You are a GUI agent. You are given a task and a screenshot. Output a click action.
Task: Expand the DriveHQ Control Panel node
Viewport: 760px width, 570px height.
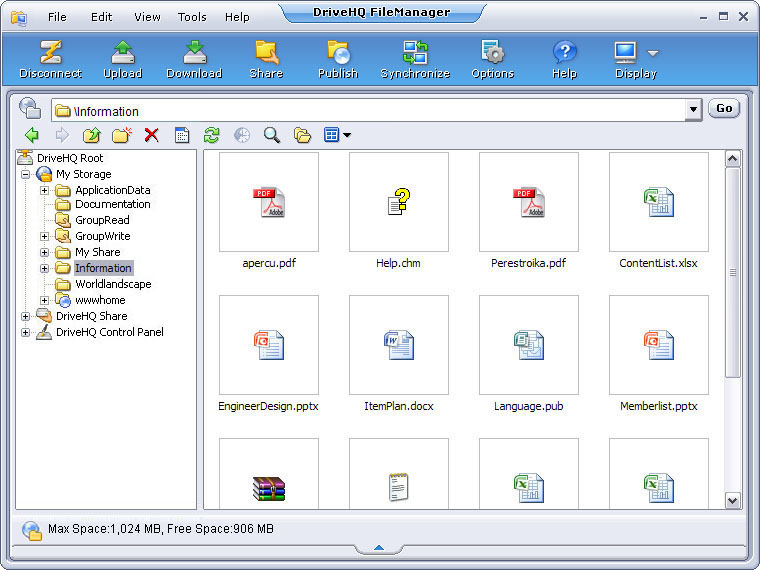(x=25, y=332)
